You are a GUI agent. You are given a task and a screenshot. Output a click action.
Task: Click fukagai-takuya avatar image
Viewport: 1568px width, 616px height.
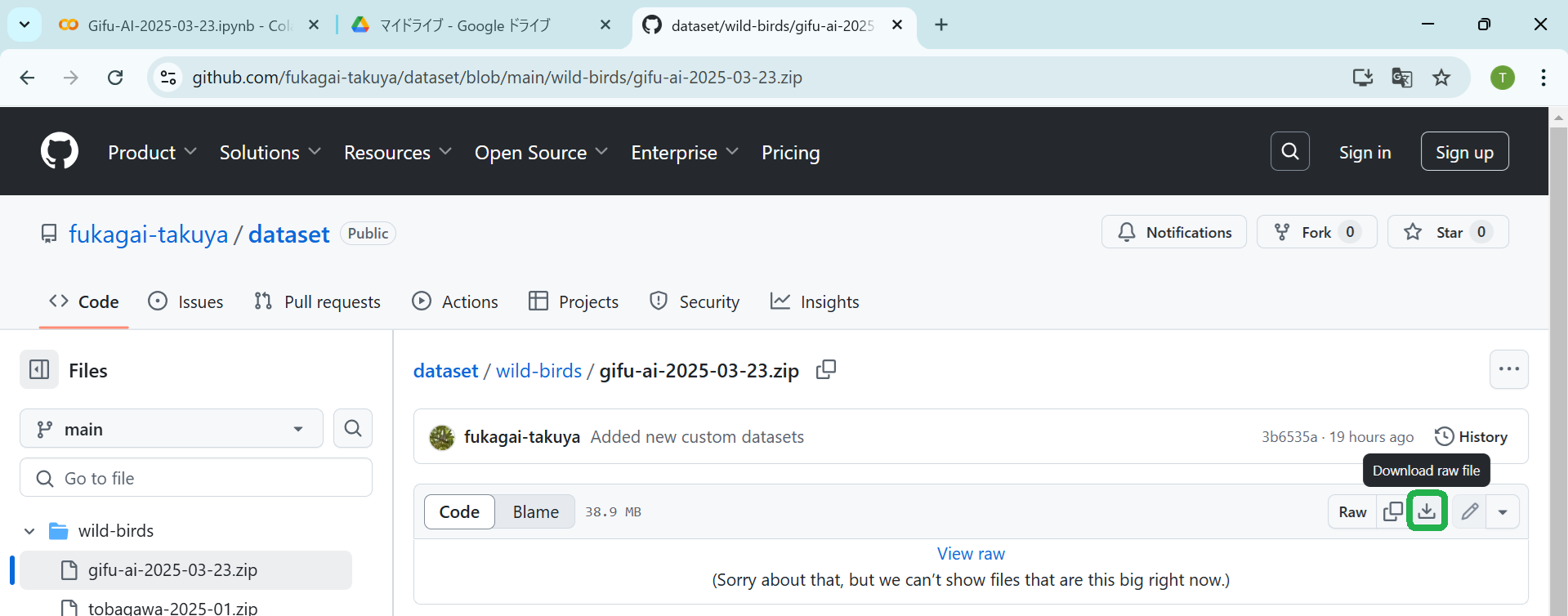[442, 437]
